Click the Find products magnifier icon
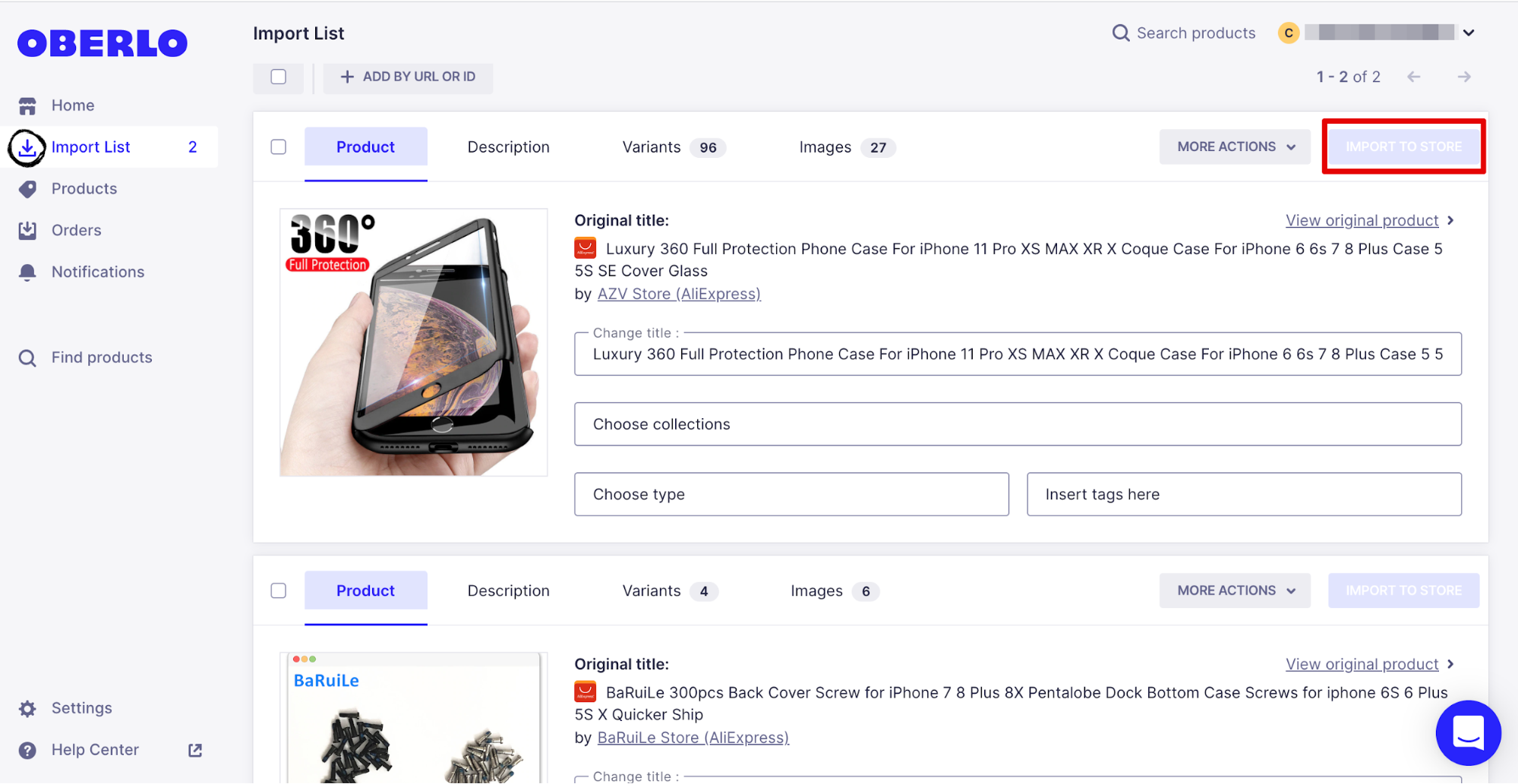The width and height of the screenshot is (1518, 784). [27, 358]
